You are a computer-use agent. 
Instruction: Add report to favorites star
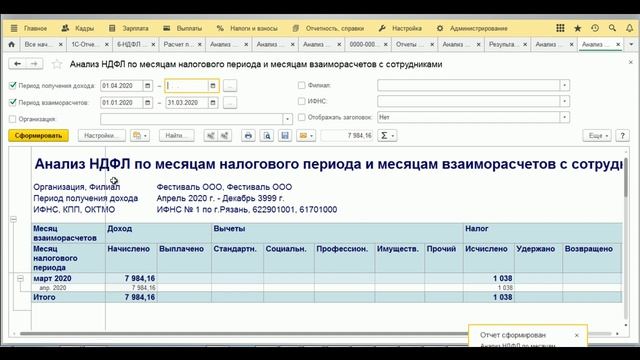tap(57, 64)
